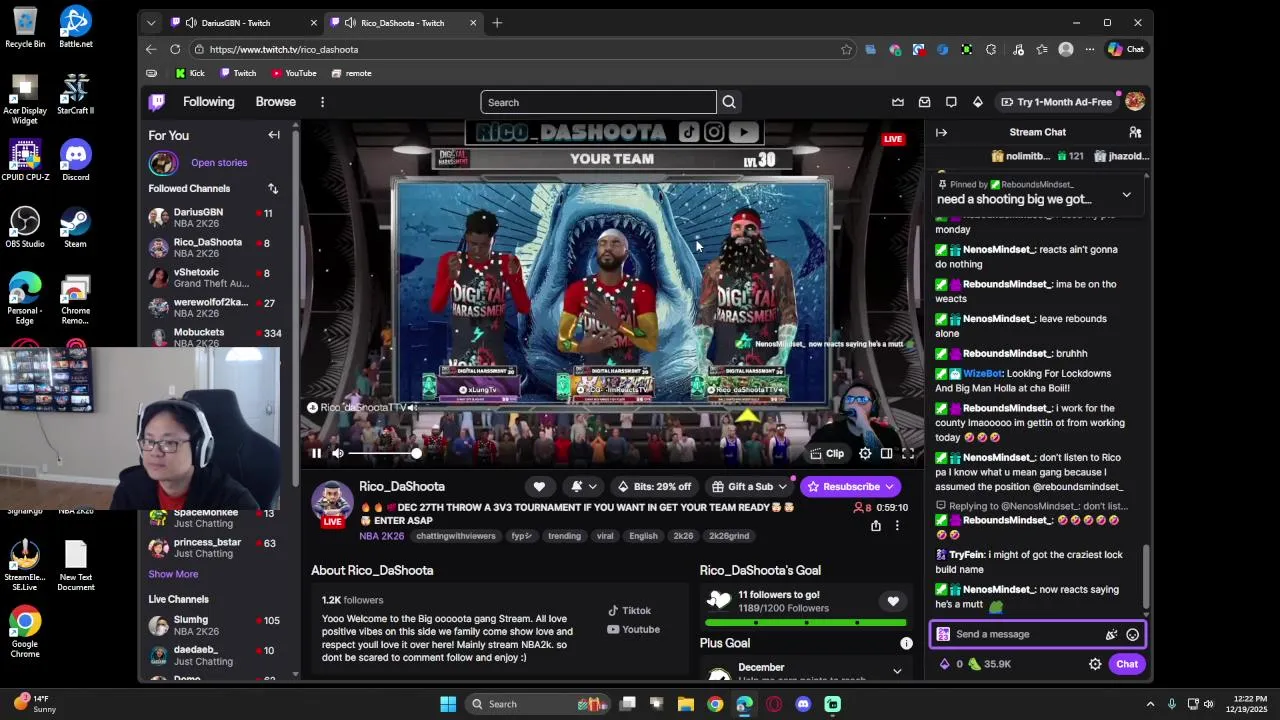Click the Twitch search field

click(x=598, y=102)
